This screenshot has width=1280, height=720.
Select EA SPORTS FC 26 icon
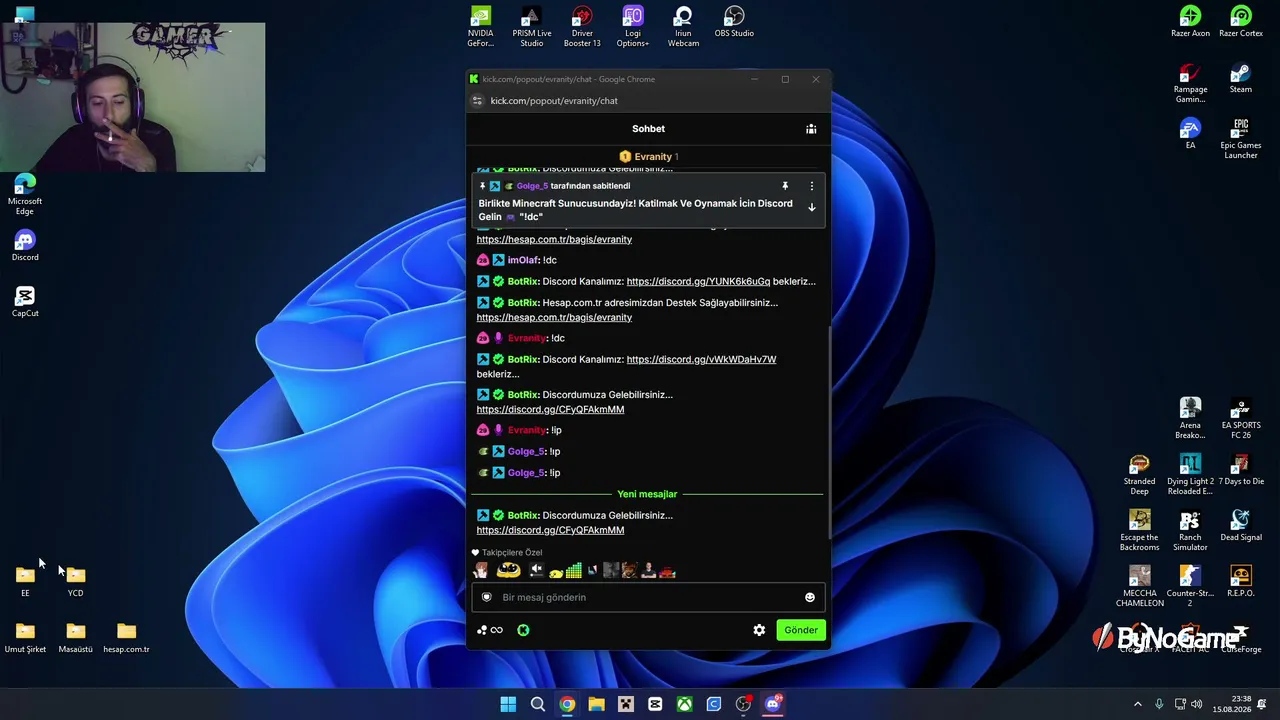click(1241, 419)
